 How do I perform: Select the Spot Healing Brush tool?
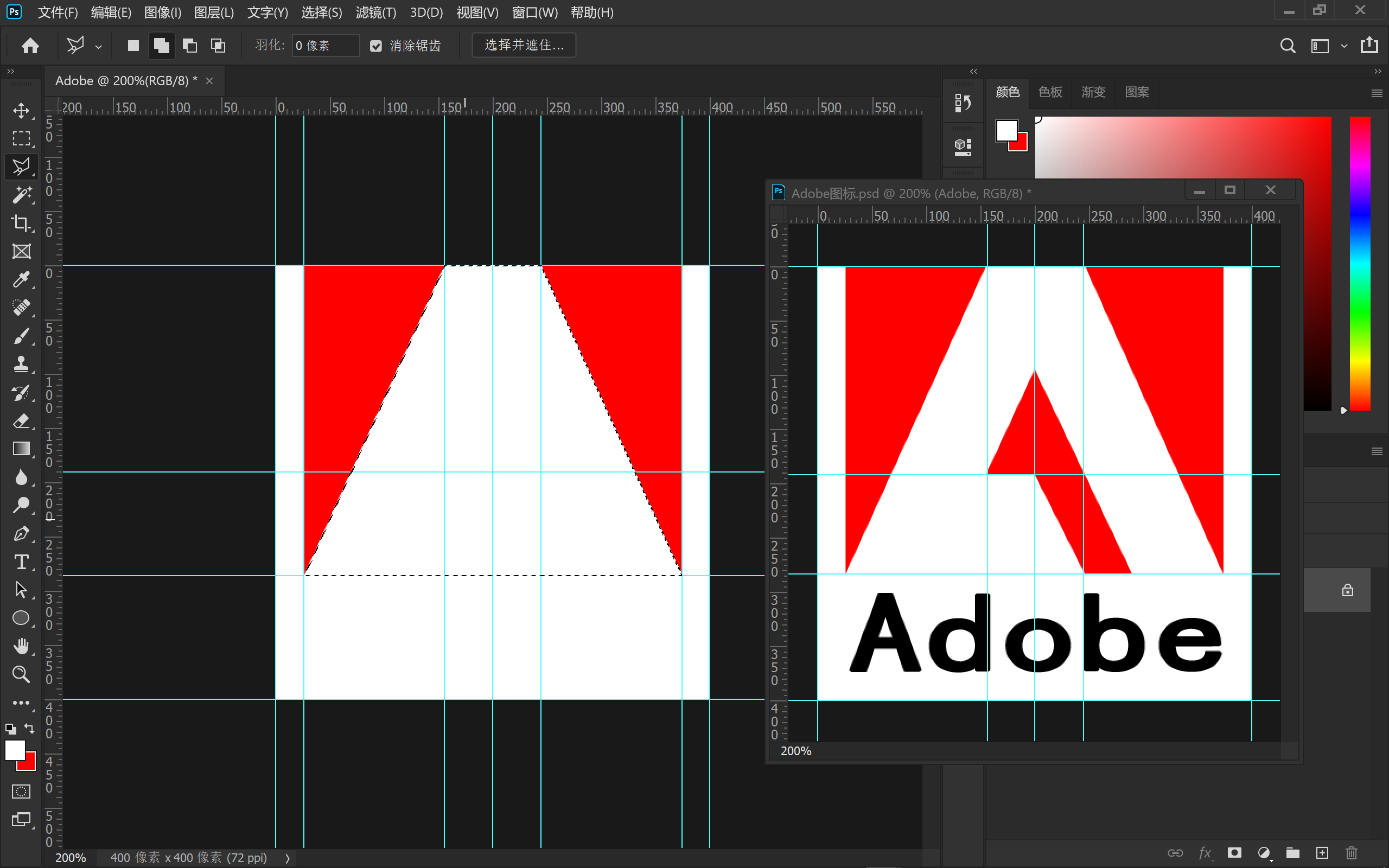21,307
